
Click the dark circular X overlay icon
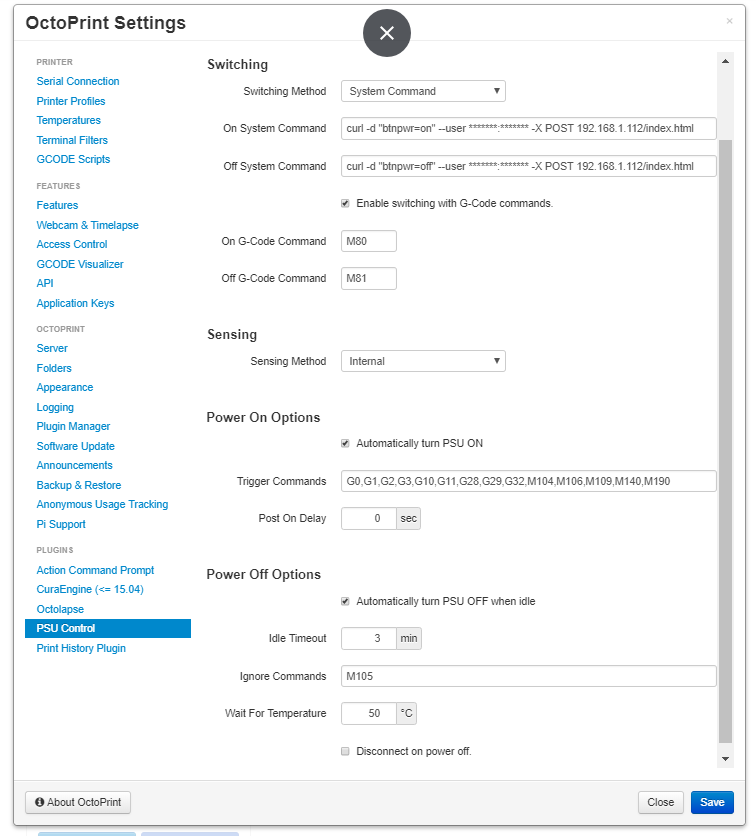point(387,33)
